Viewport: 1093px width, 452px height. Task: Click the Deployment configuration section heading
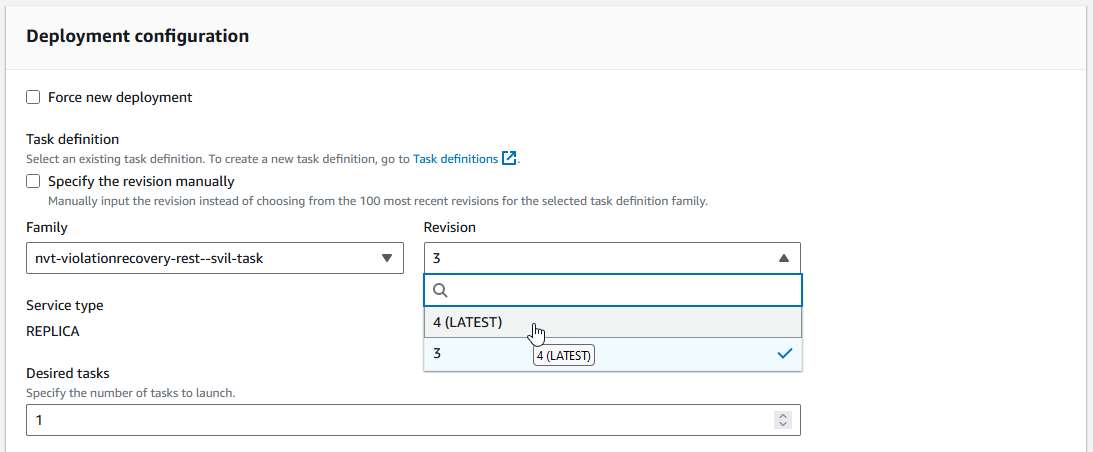[x=137, y=36]
